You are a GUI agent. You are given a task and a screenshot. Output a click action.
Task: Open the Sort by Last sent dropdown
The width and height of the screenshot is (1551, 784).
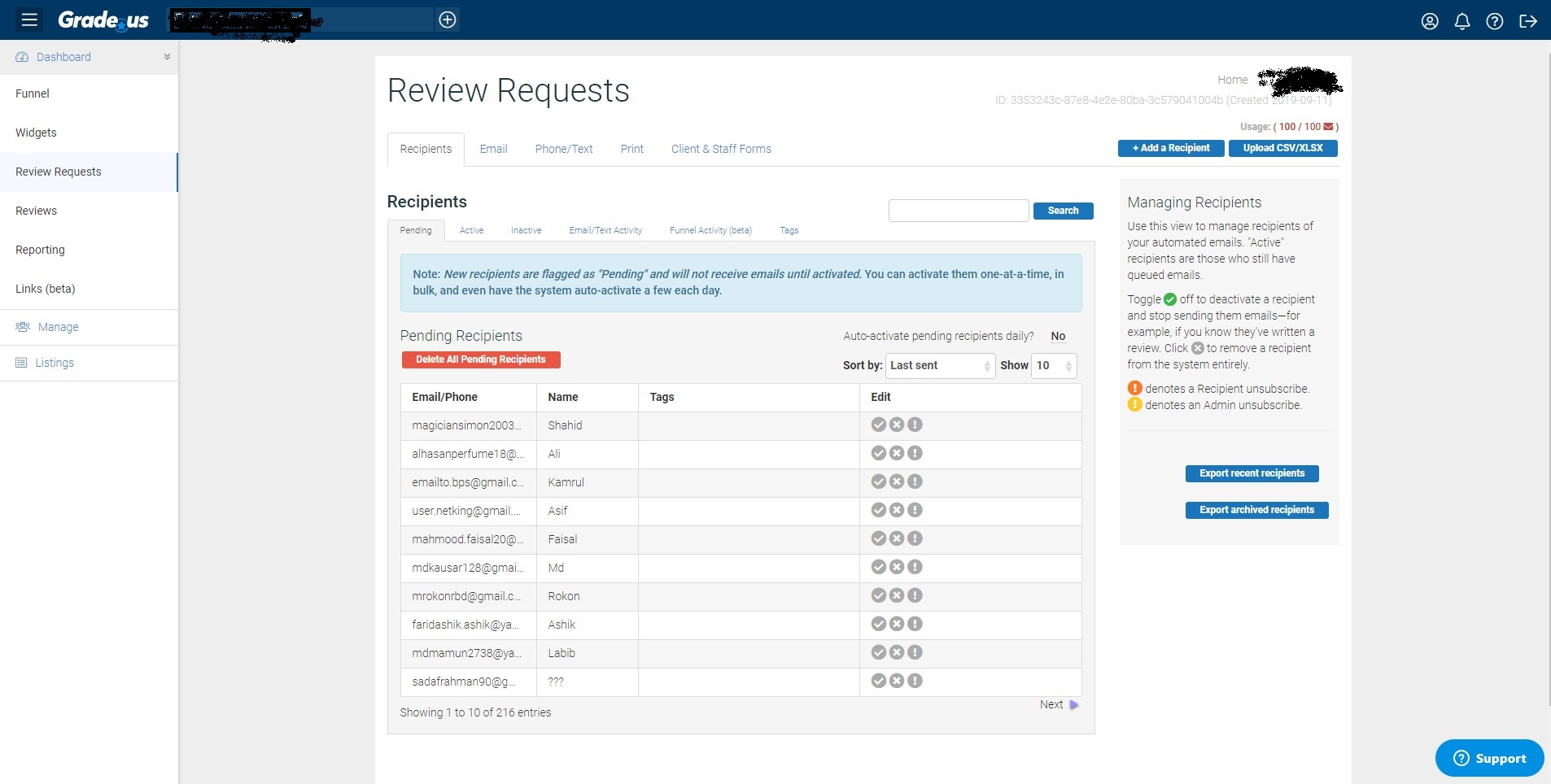tap(940, 366)
